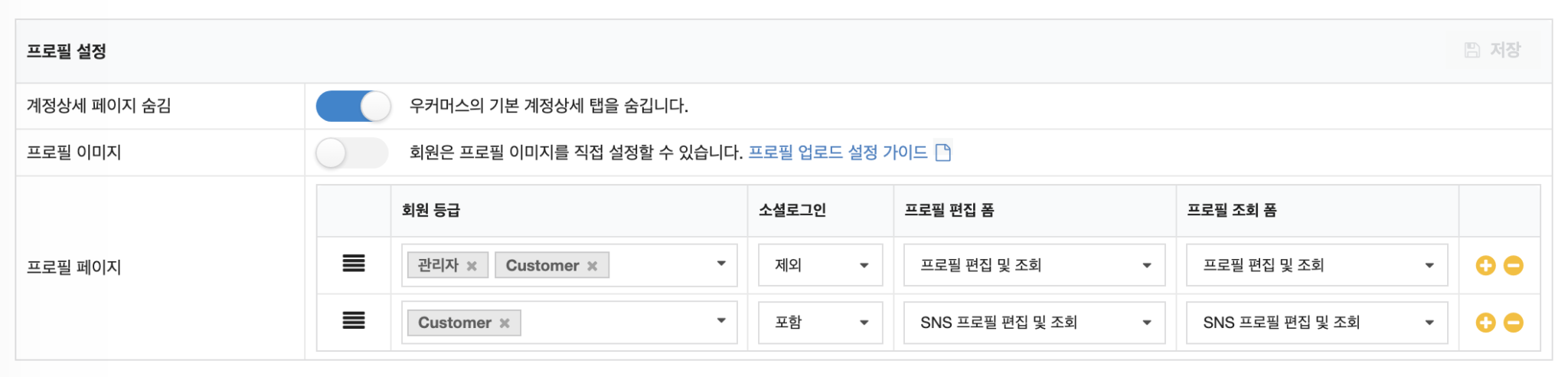Viewport: 1568px width, 377px height.
Task: Remove the second profile page row
Action: [1513, 323]
